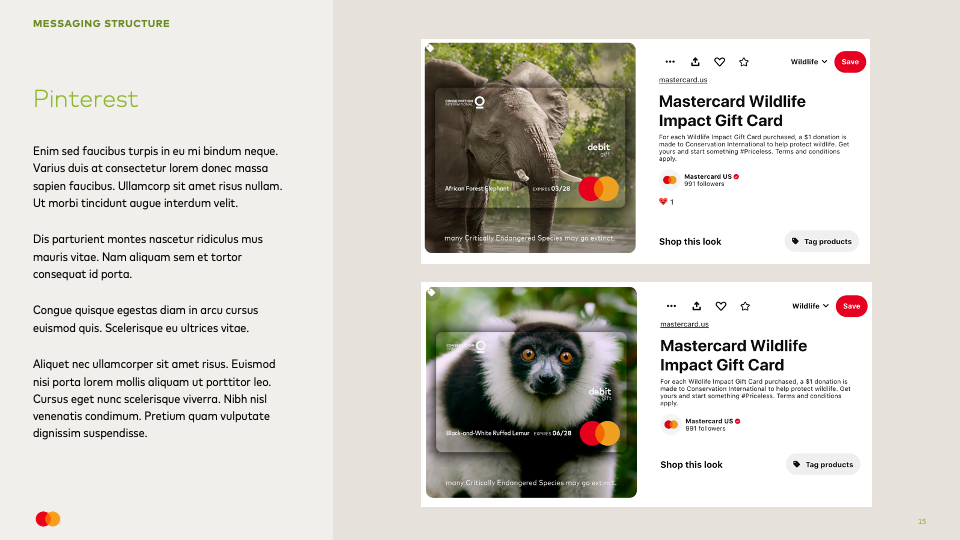Follow the mastercard.us link on elephant pin
Image resolution: width=960 pixels, height=540 pixels.
pyautogui.click(x=683, y=80)
